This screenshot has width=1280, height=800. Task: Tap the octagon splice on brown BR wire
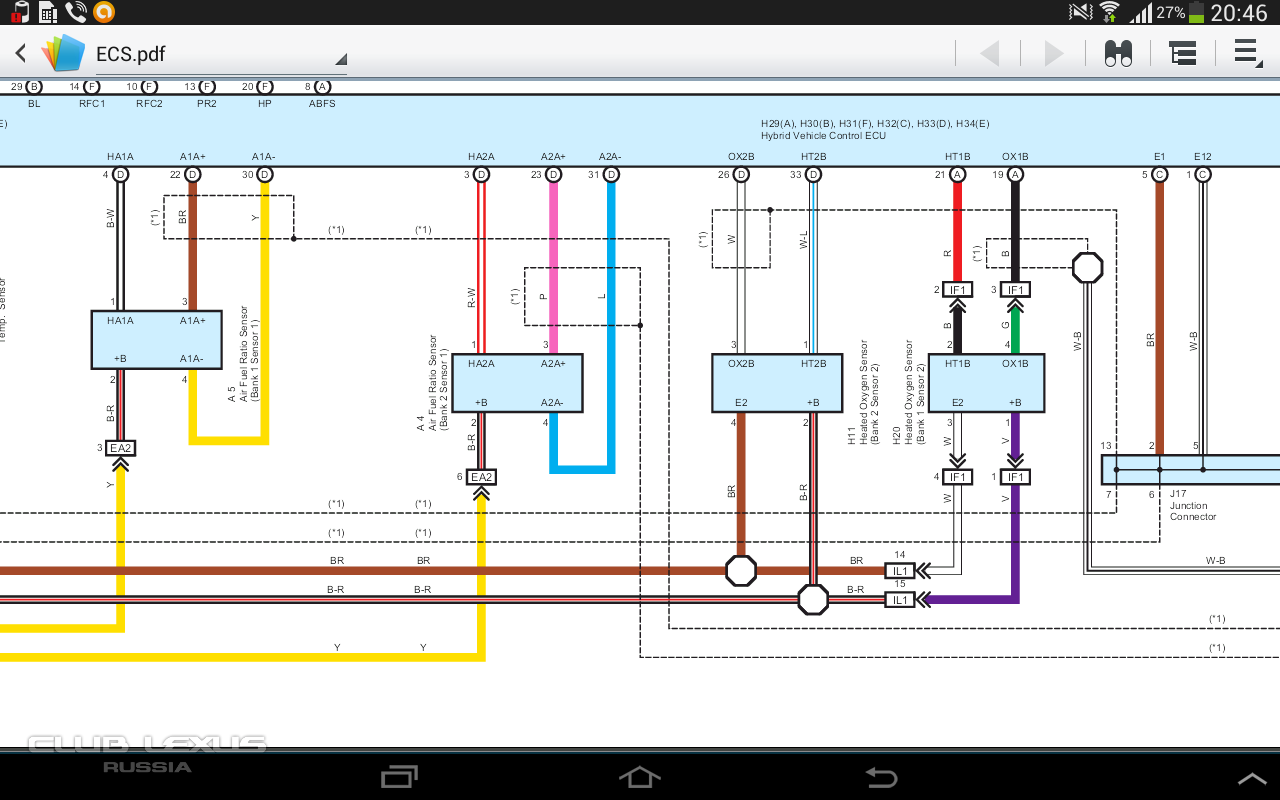(740, 571)
